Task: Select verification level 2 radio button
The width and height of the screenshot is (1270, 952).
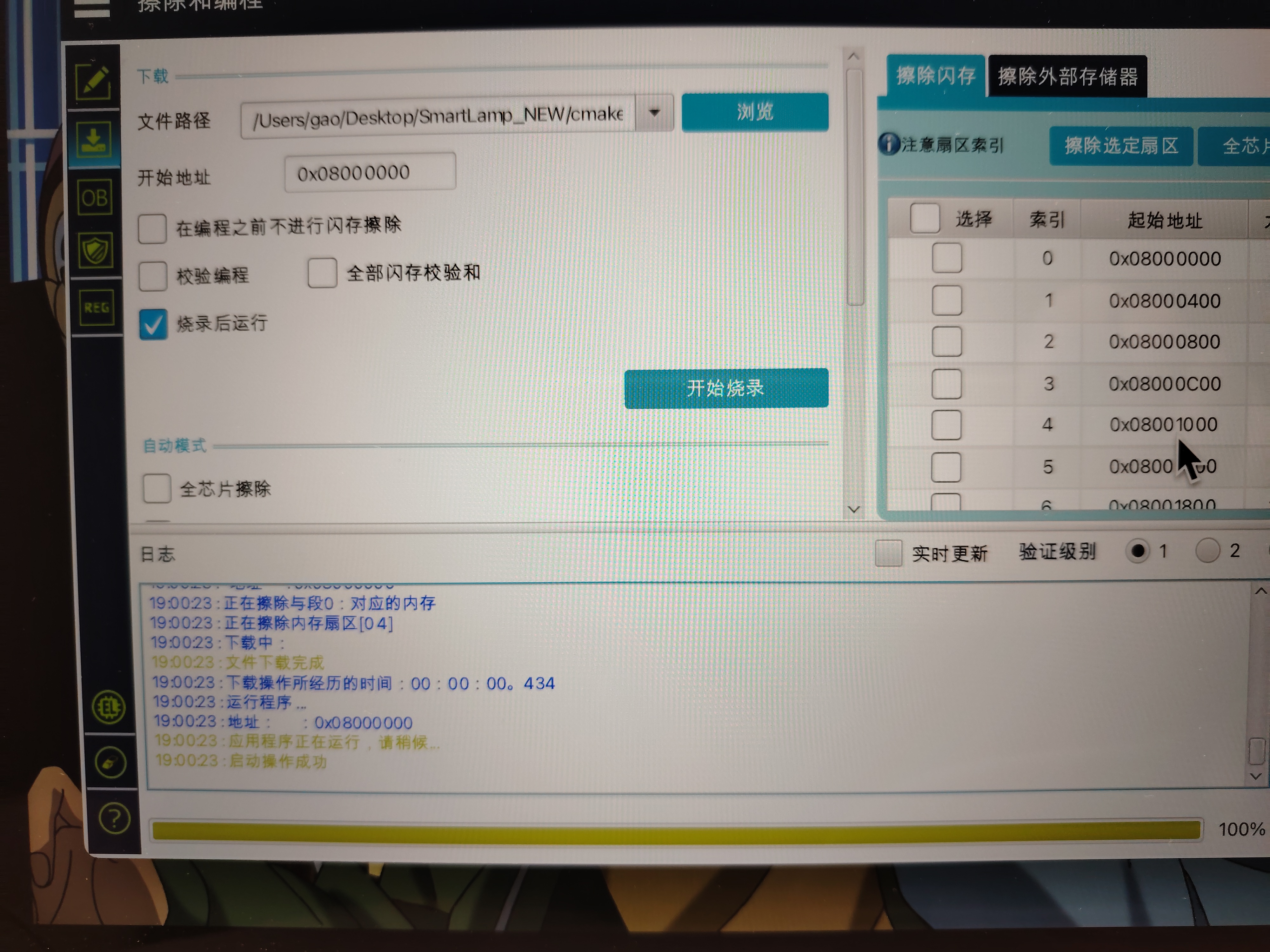Action: (1207, 551)
